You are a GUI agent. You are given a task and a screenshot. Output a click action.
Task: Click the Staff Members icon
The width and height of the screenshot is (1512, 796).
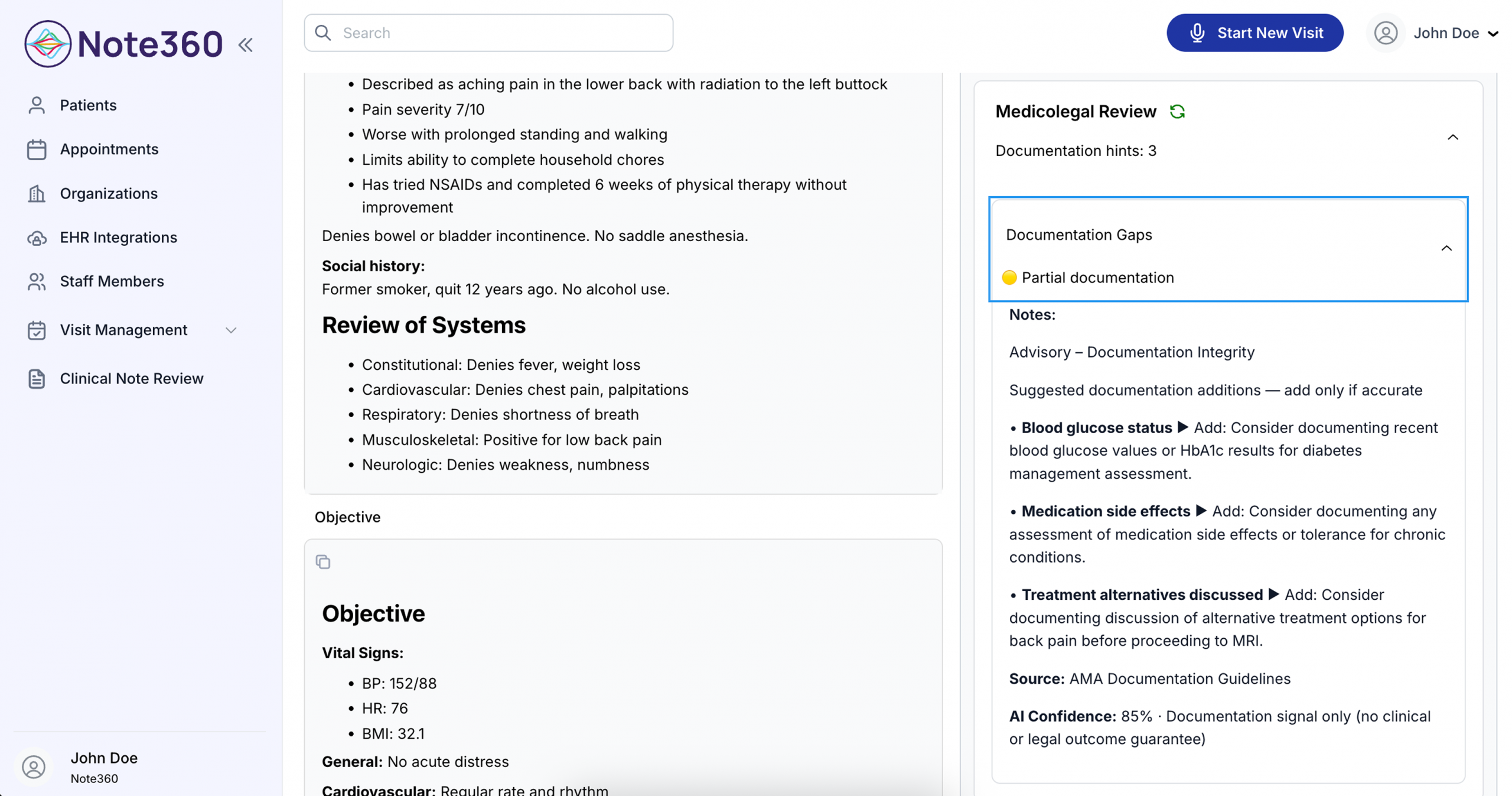pyautogui.click(x=37, y=282)
